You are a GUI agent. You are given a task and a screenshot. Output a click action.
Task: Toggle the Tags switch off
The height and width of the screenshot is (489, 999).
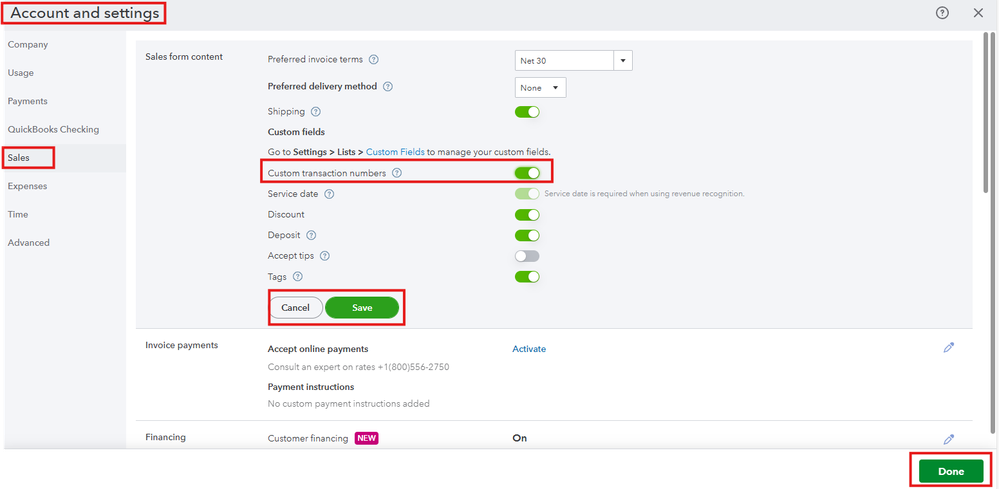tap(527, 277)
